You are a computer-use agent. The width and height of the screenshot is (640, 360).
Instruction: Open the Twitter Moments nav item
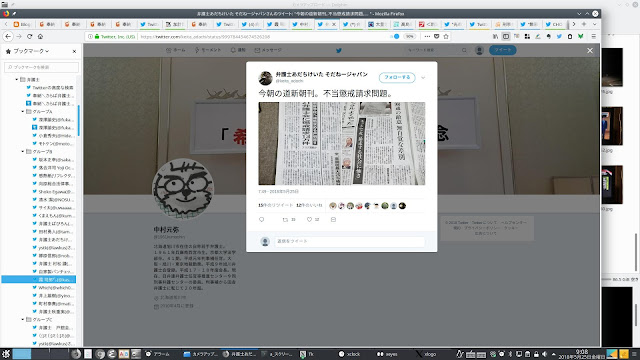pos(208,50)
